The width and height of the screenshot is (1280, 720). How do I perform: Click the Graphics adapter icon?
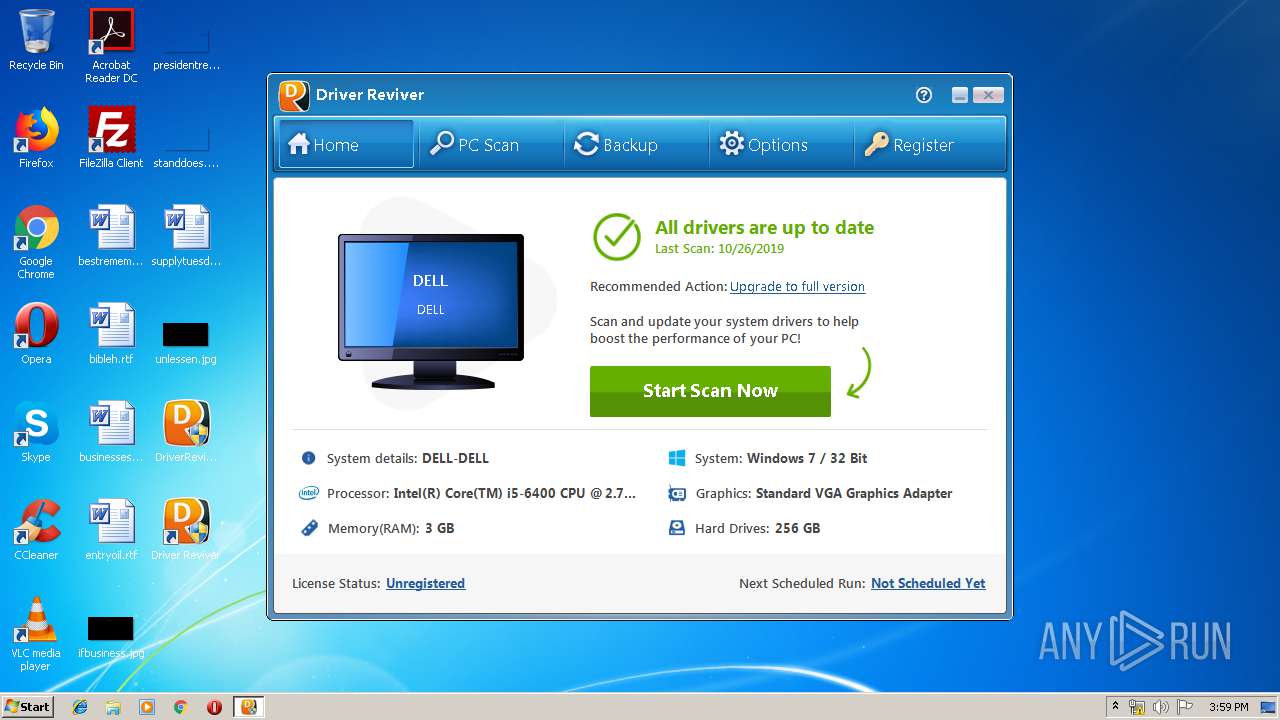(677, 493)
